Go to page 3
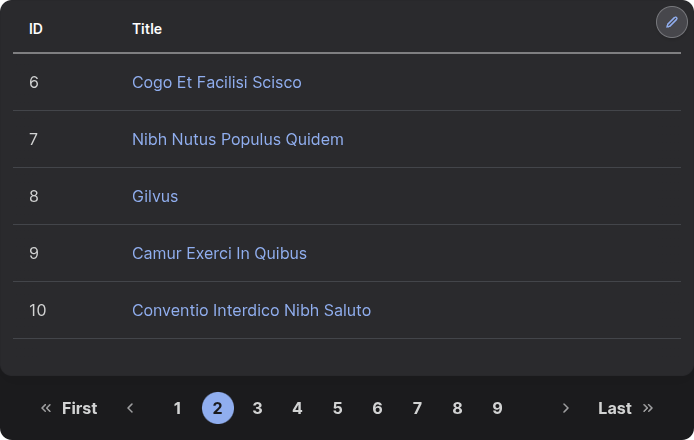 click(258, 408)
